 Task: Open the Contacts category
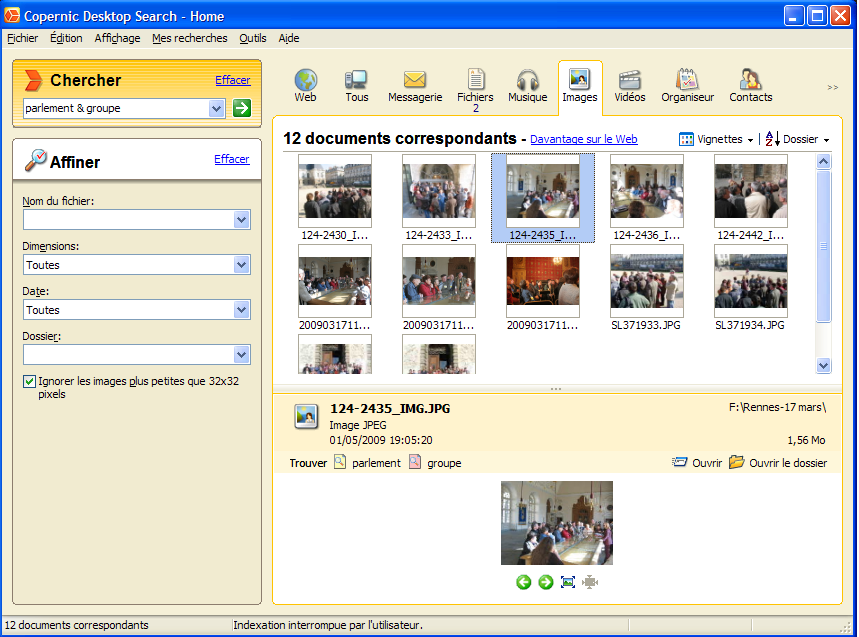[x=750, y=85]
